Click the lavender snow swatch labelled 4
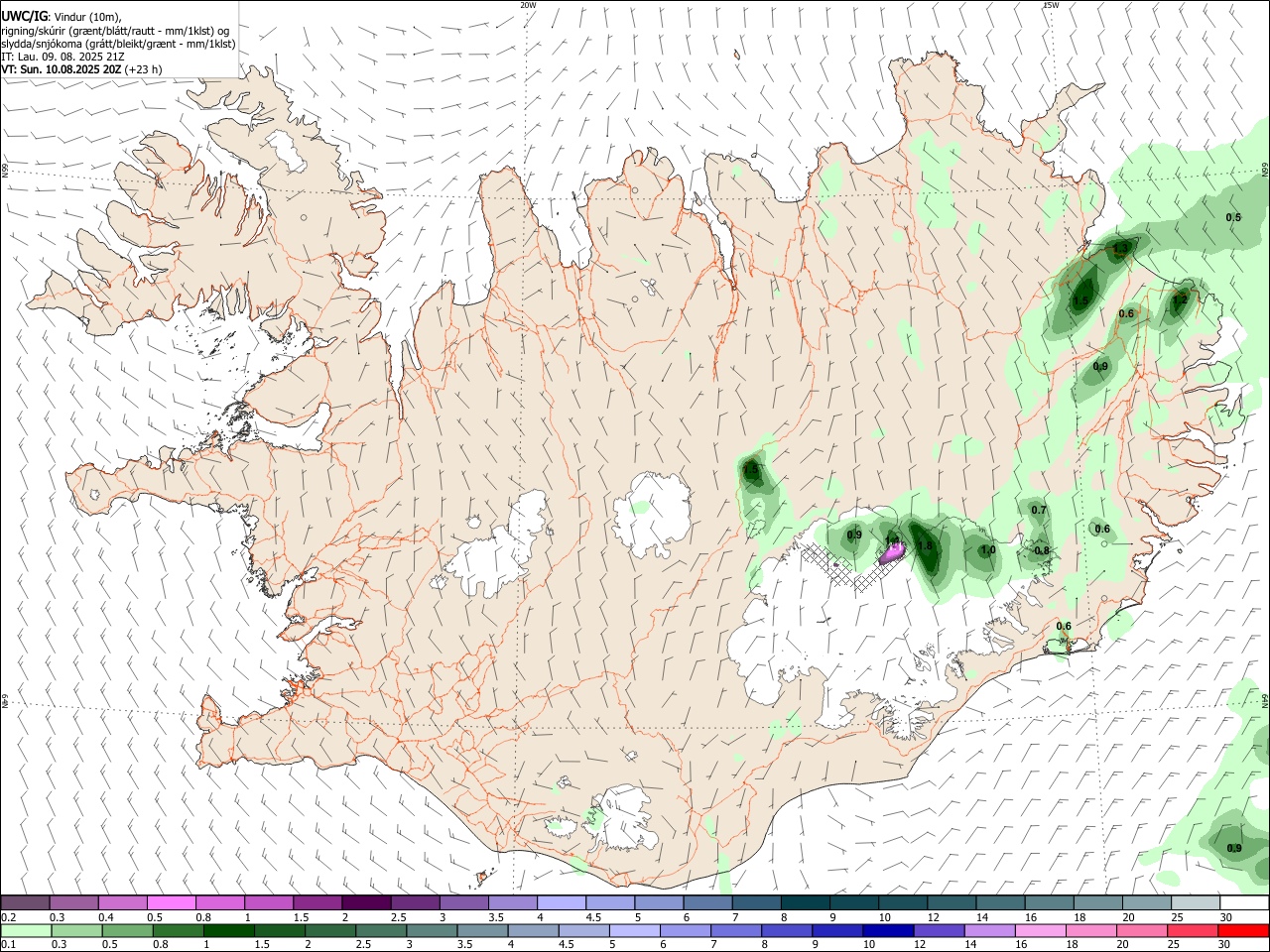The height and width of the screenshot is (952, 1270). [x=562, y=902]
